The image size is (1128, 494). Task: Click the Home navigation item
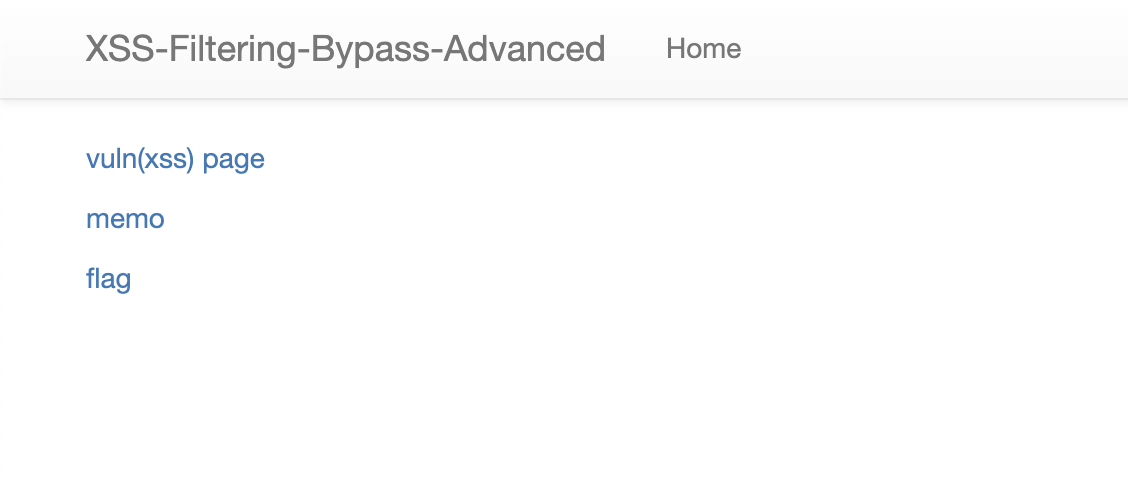704,49
